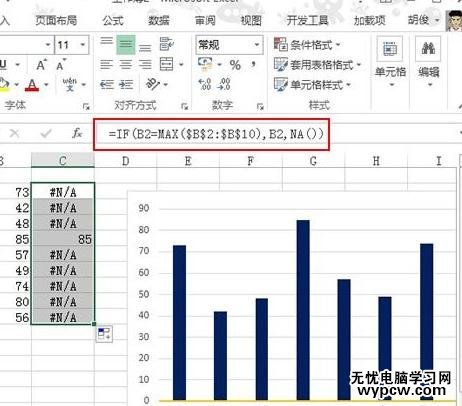Open 套用表格格式 table format menu
462x406 pixels.
(318, 65)
